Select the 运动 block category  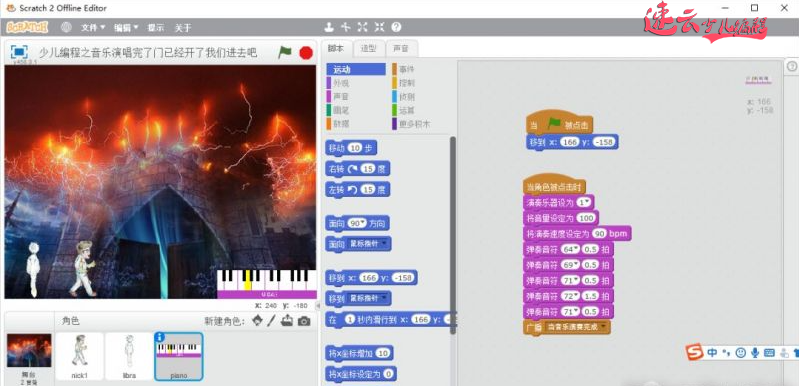(356, 69)
